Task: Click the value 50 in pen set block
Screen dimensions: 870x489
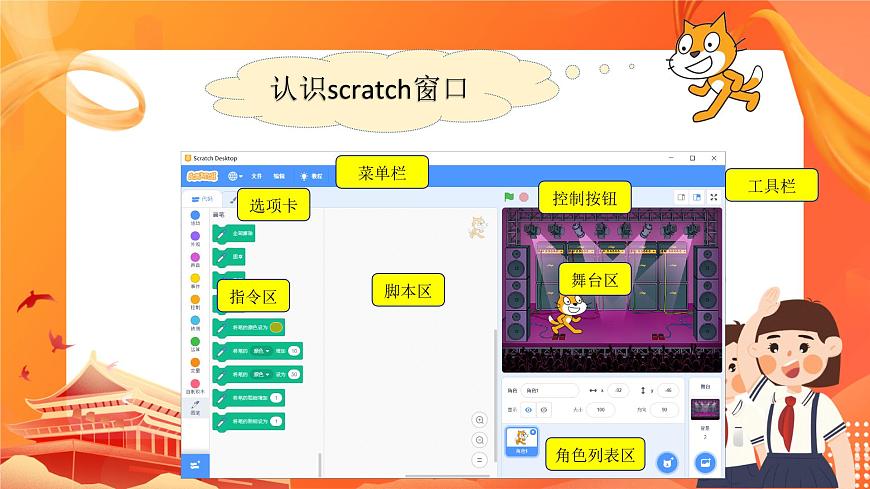Action: [x=294, y=375]
